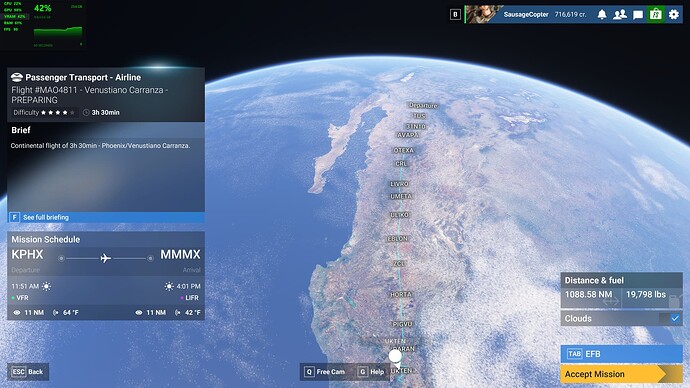Select the CRL waypoint label
The width and height of the screenshot is (690, 388).
pyautogui.click(x=401, y=164)
